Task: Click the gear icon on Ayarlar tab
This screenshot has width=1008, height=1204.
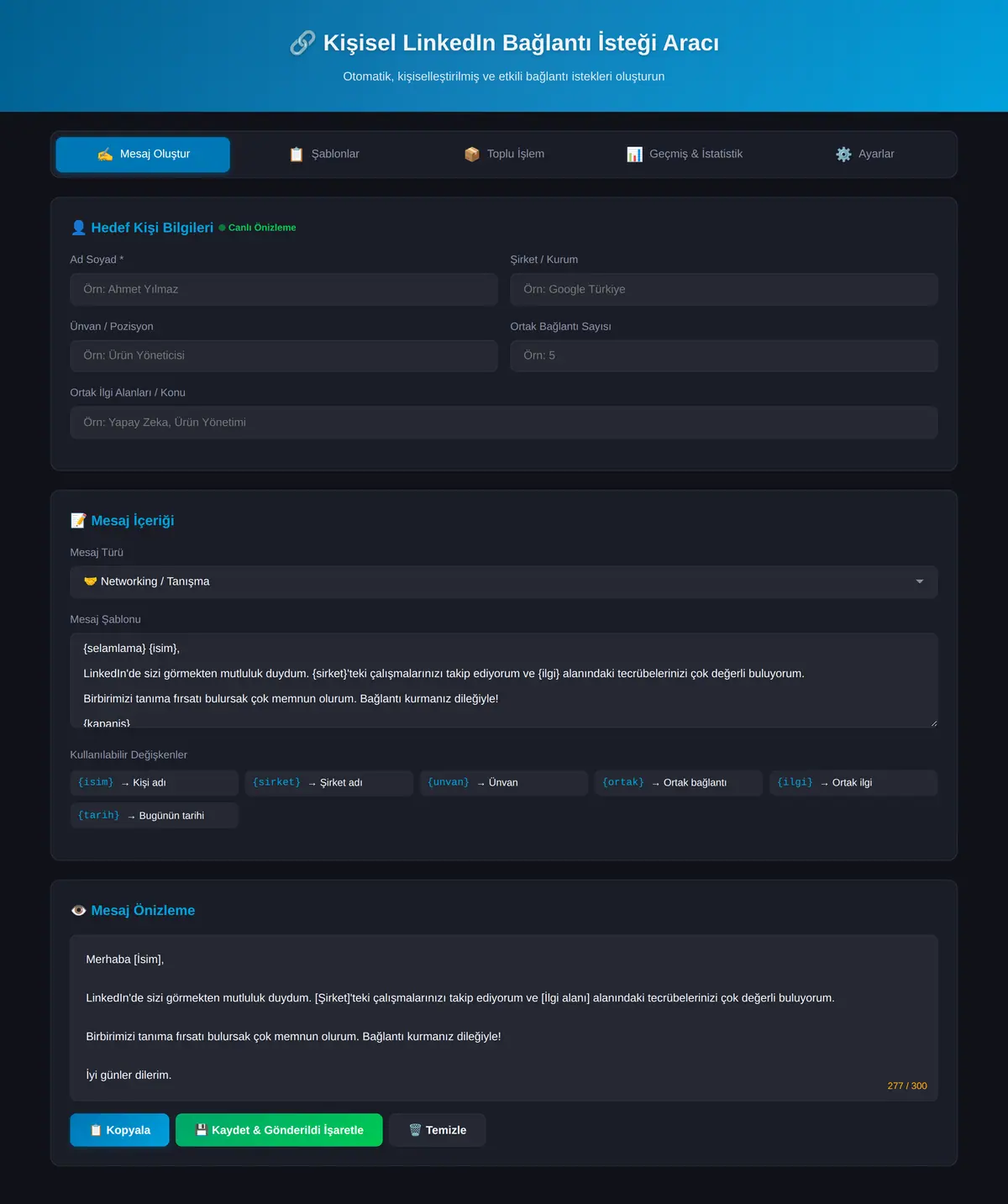Action: pyautogui.click(x=843, y=155)
